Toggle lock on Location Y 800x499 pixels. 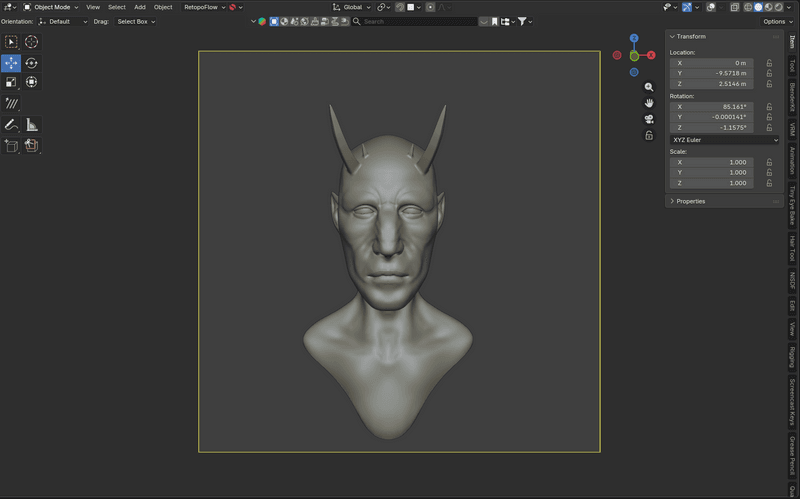coord(769,73)
